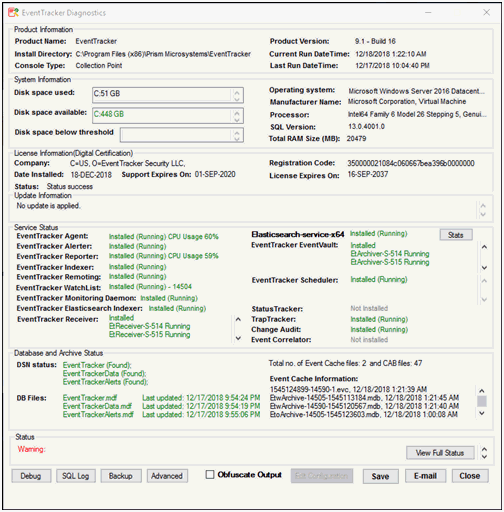The width and height of the screenshot is (504, 512).
Task: Save the diagnostics report
Action: tap(380, 476)
